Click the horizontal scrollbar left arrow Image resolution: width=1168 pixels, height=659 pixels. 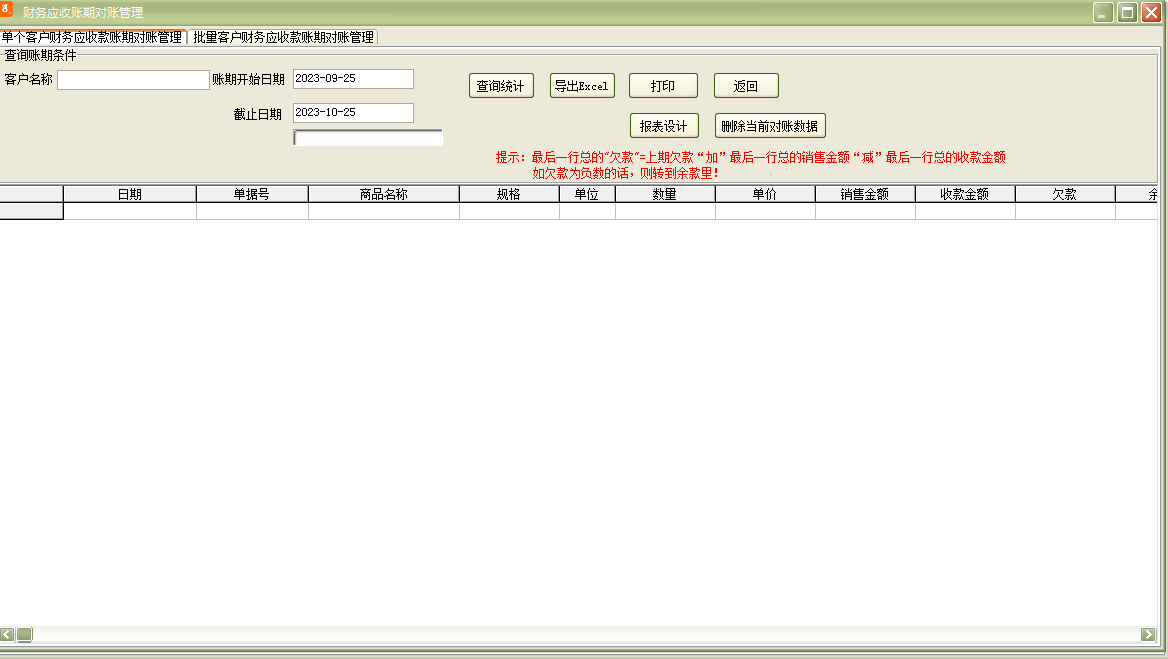point(7,634)
